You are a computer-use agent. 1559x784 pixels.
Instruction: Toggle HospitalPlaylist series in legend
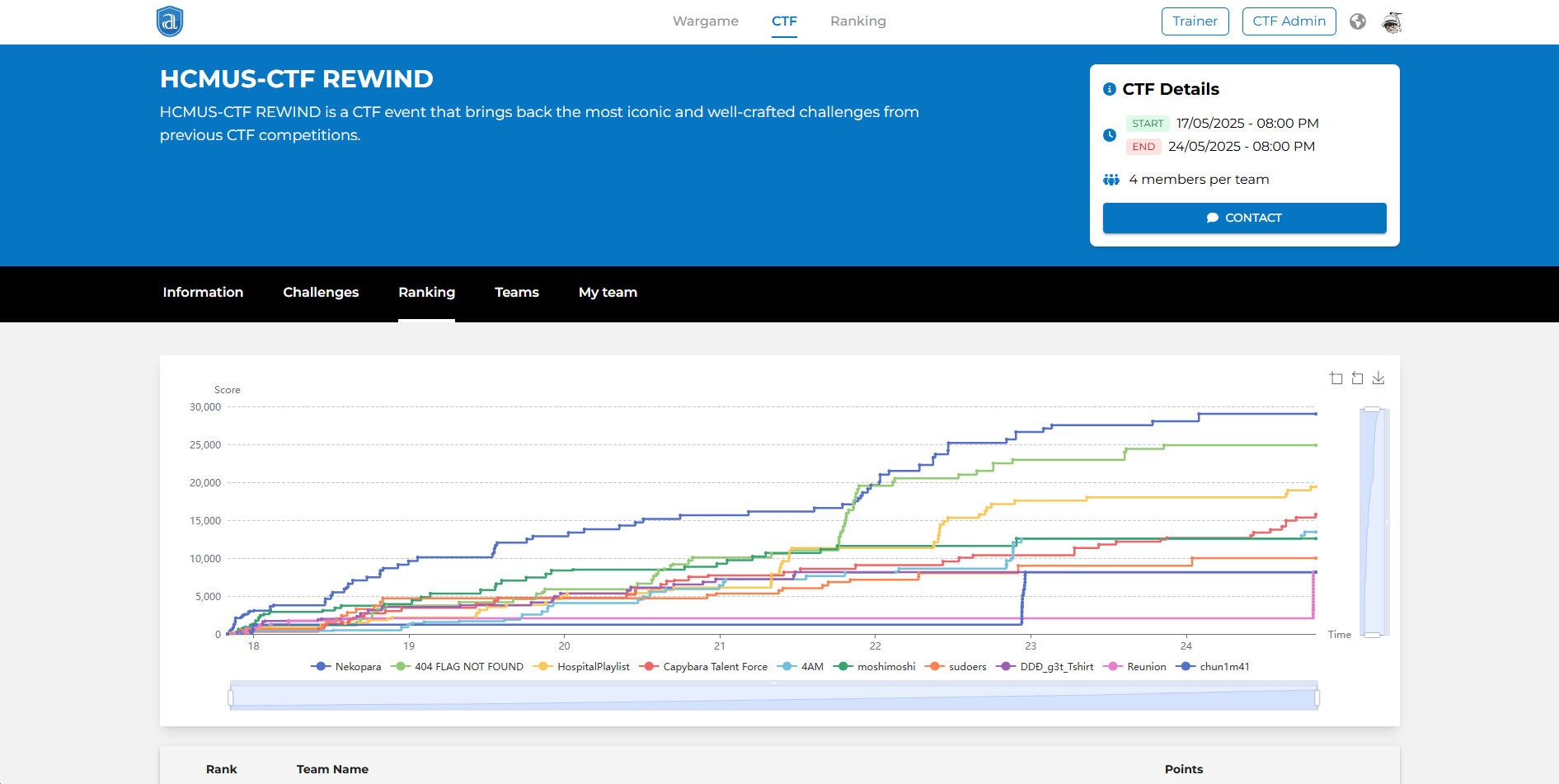pos(582,667)
